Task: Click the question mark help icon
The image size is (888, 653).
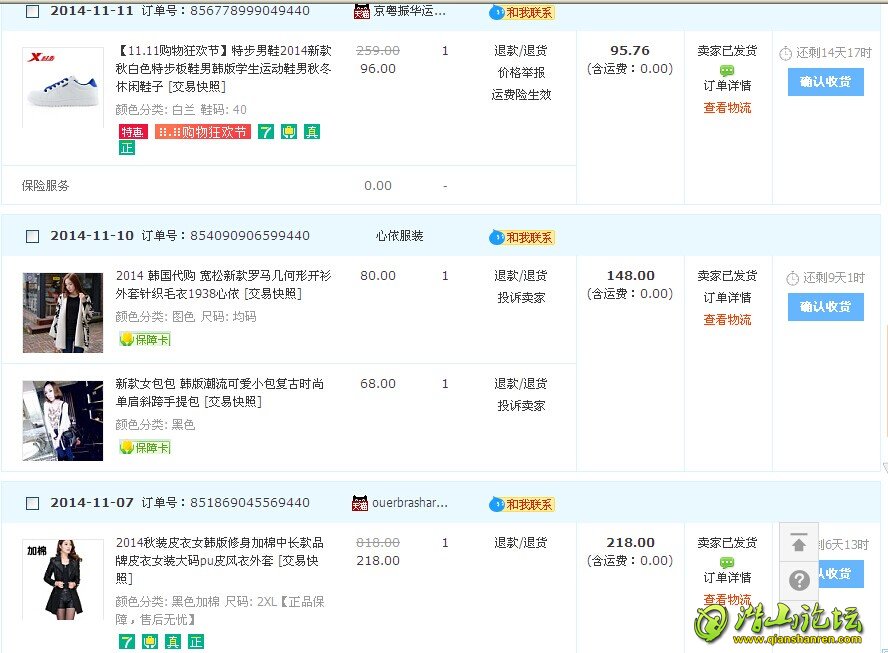Action: pos(798,580)
